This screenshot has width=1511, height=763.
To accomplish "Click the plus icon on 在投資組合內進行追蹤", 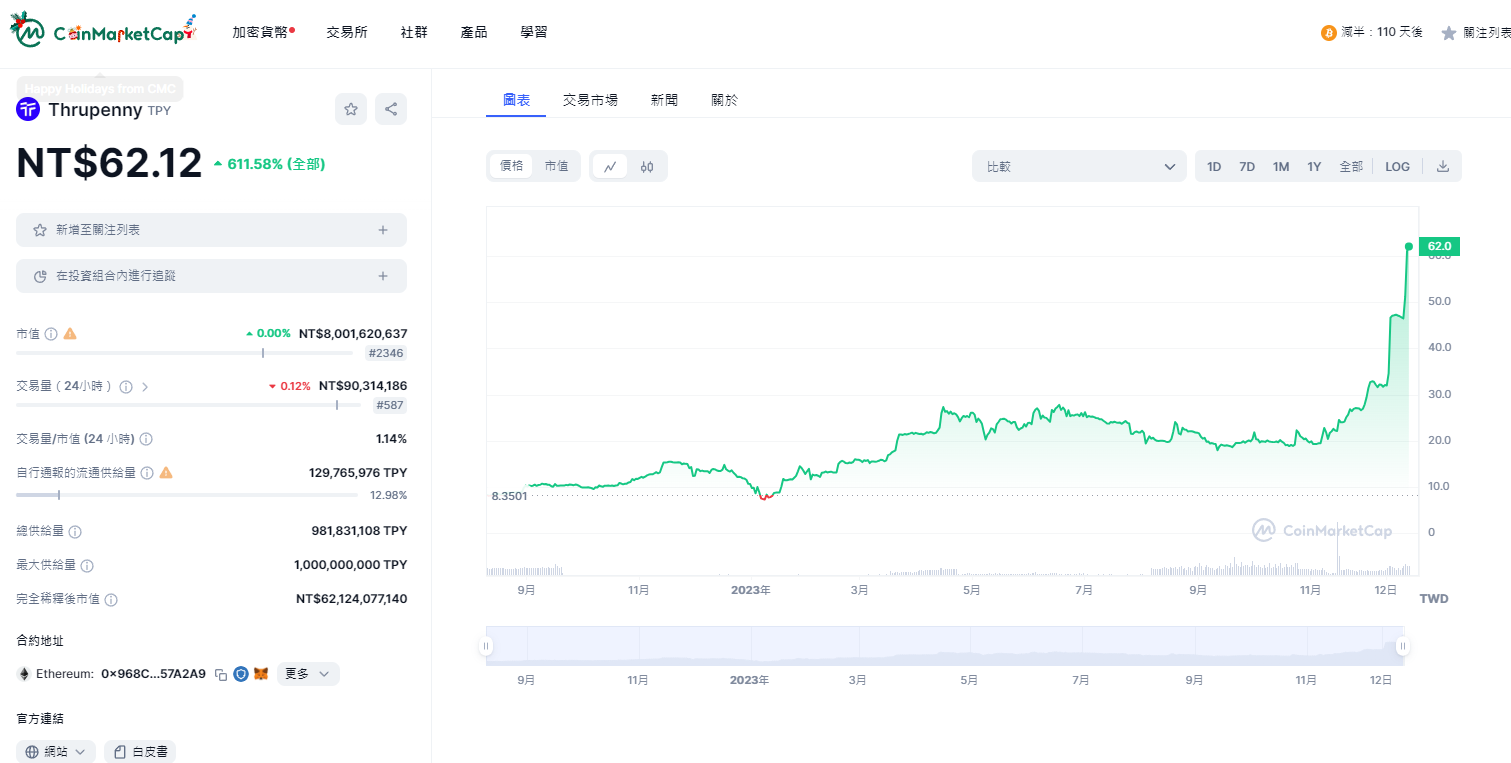I will (382, 276).
